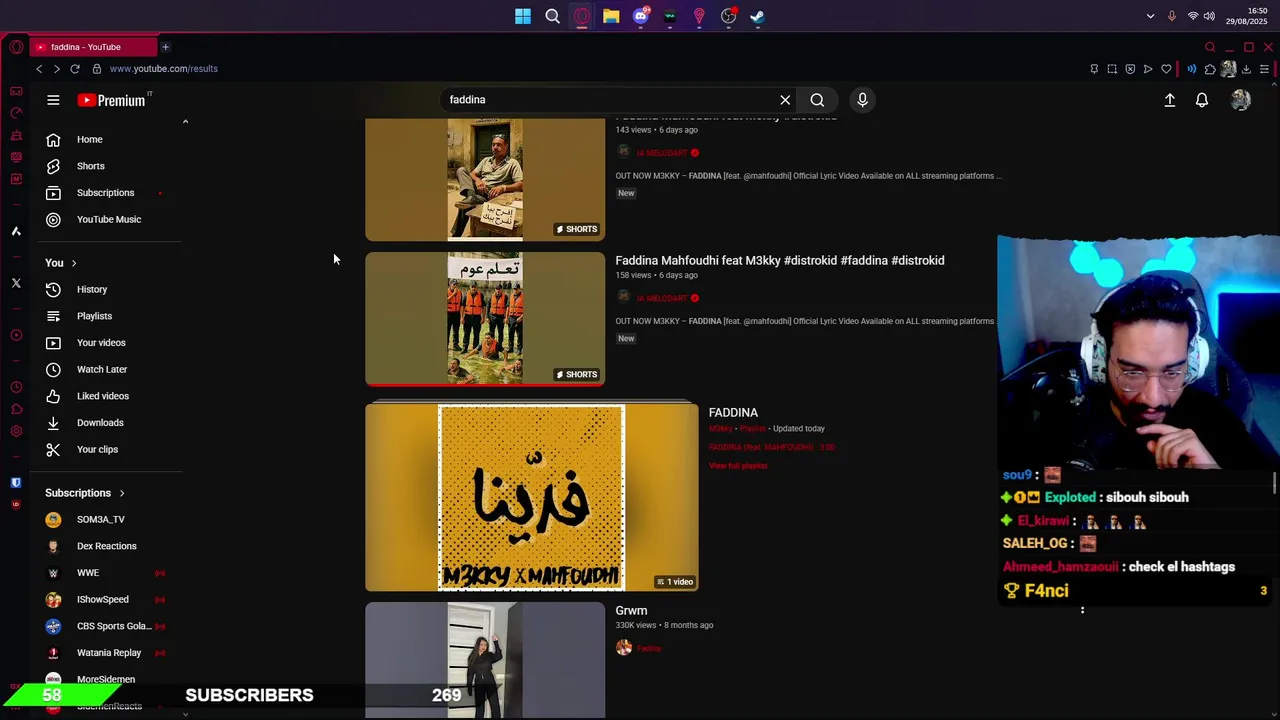Open Subscriptions feed in the sidebar
The width and height of the screenshot is (1280, 720).
110,193
